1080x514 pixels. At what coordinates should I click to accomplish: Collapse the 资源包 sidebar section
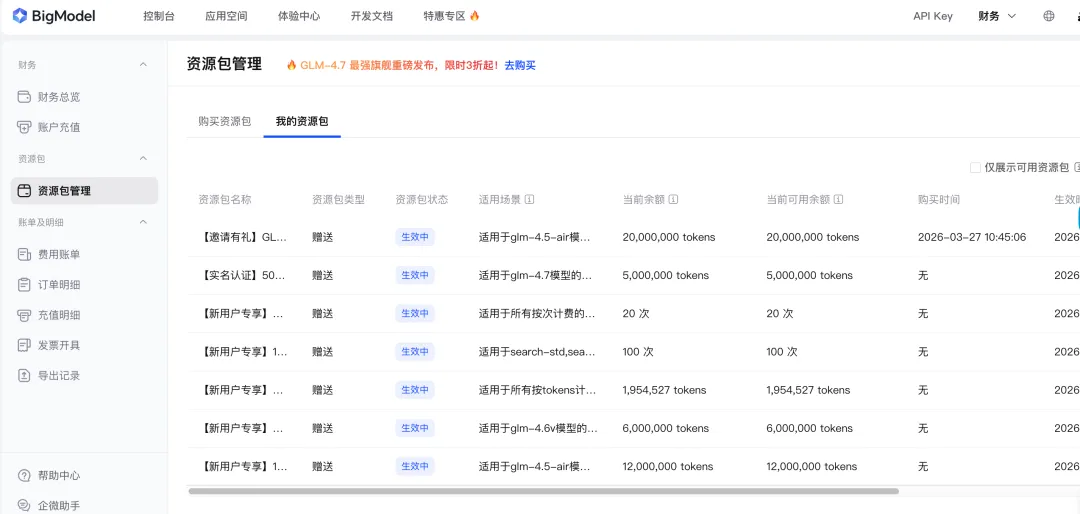143,158
